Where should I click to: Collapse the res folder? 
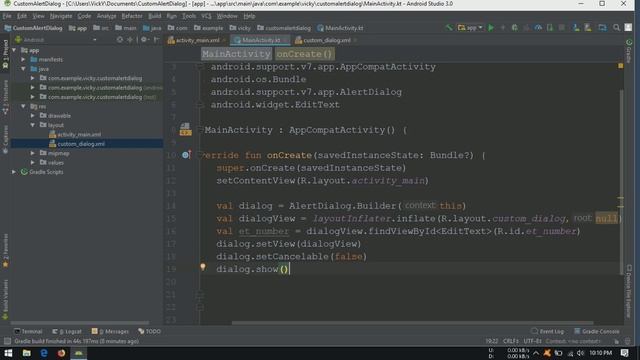[24, 106]
